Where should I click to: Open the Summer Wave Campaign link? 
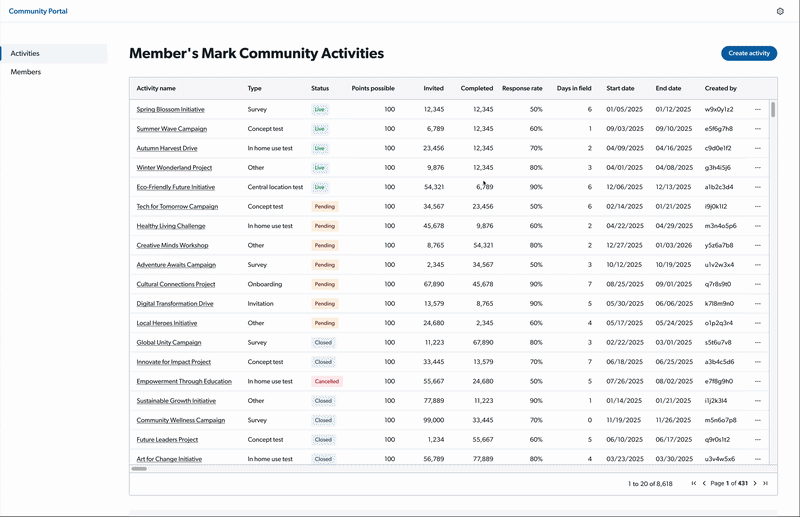(172, 129)
